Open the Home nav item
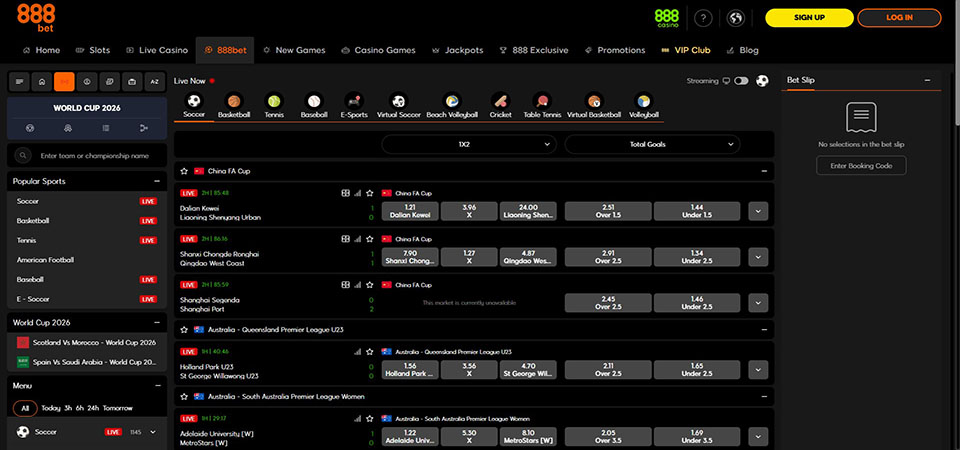 [x=42, y=50]
